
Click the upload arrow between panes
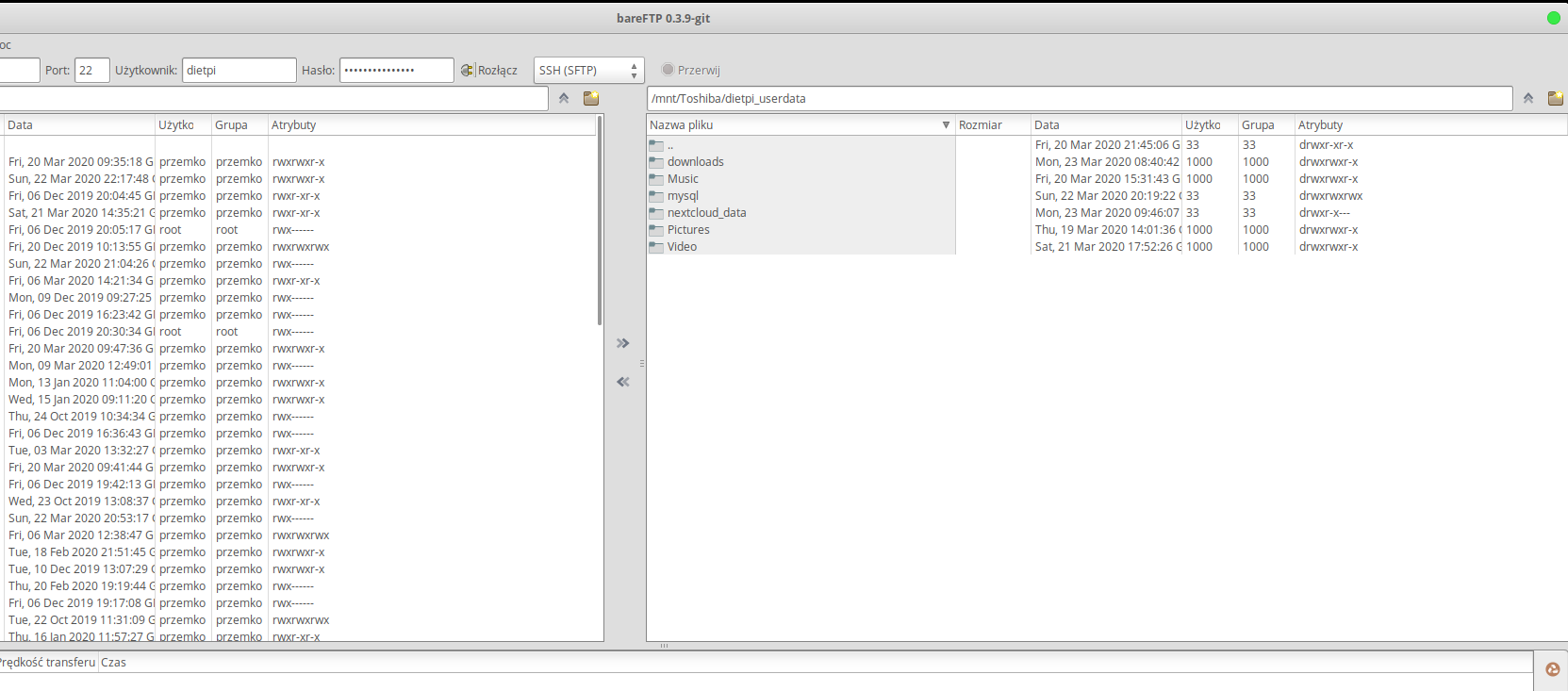[622, 343]
